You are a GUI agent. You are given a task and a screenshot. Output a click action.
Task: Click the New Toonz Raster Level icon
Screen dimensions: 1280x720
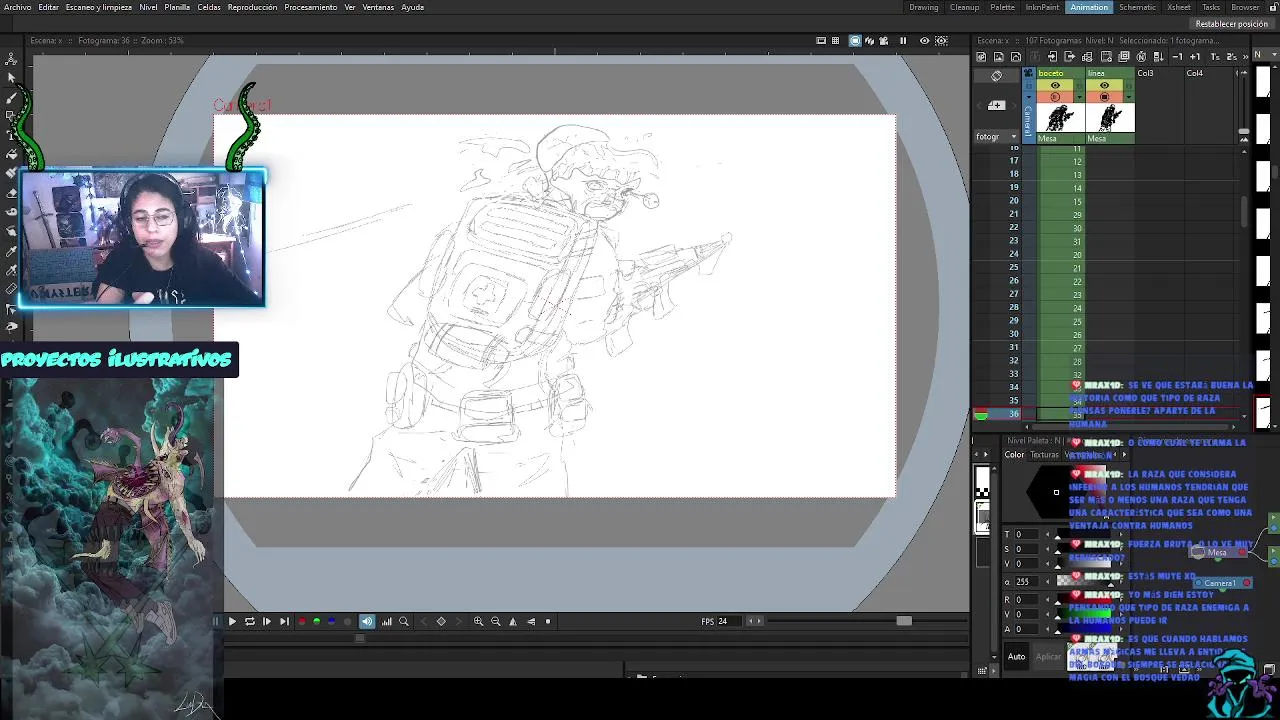coord(981,57)
